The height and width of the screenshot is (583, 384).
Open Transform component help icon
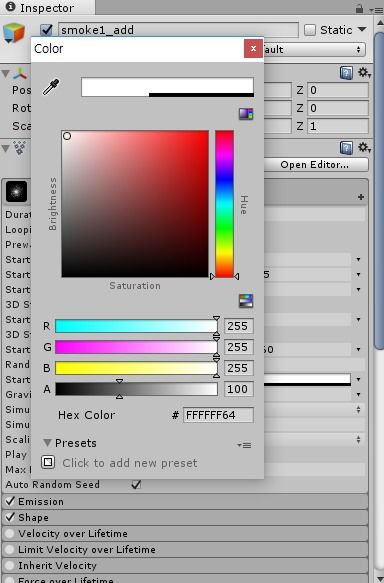[346, 73]
